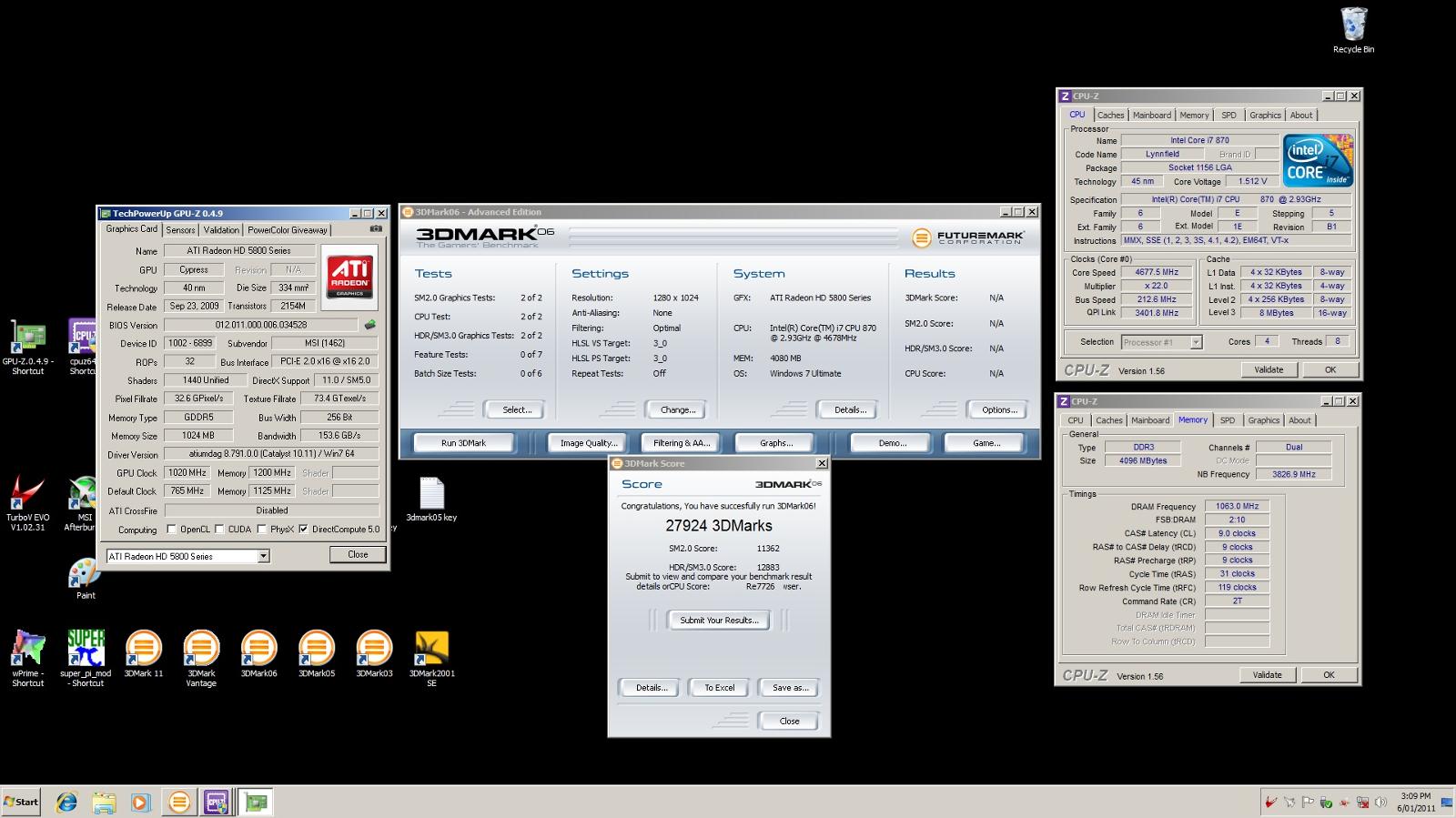The image size is (1456, 818).
Task: Click the Core Speed 4677.5 MHz field
Action: coord(1157,272)
